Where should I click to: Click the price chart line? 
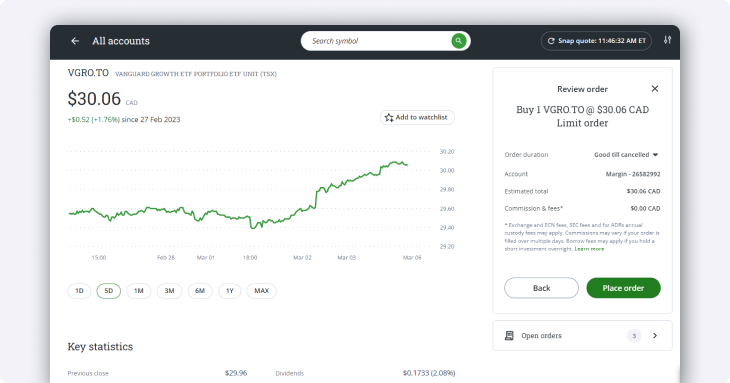coord(237,195)
